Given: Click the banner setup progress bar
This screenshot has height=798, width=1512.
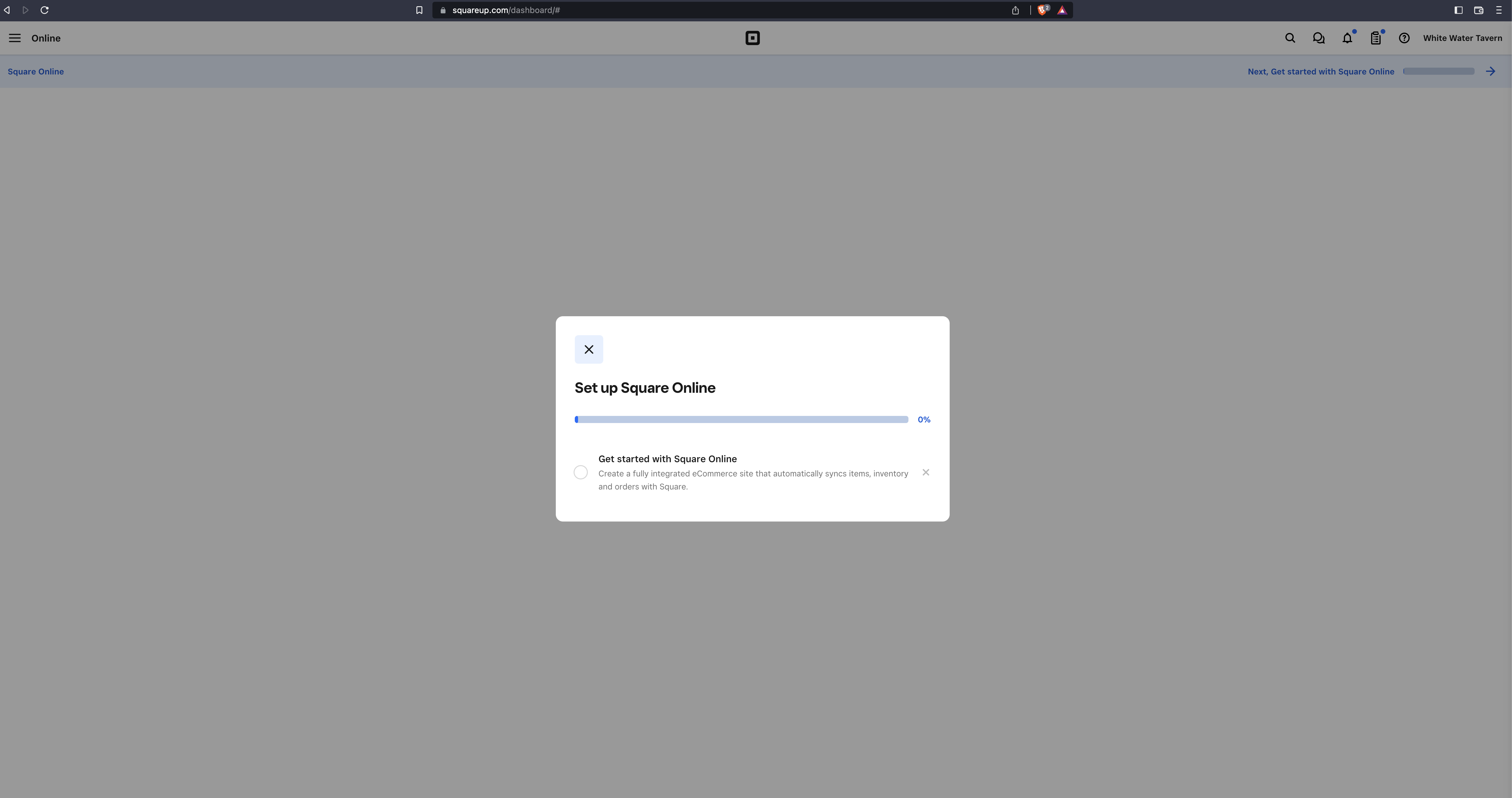Looking at the screenshot, I should coord(1439,71).
